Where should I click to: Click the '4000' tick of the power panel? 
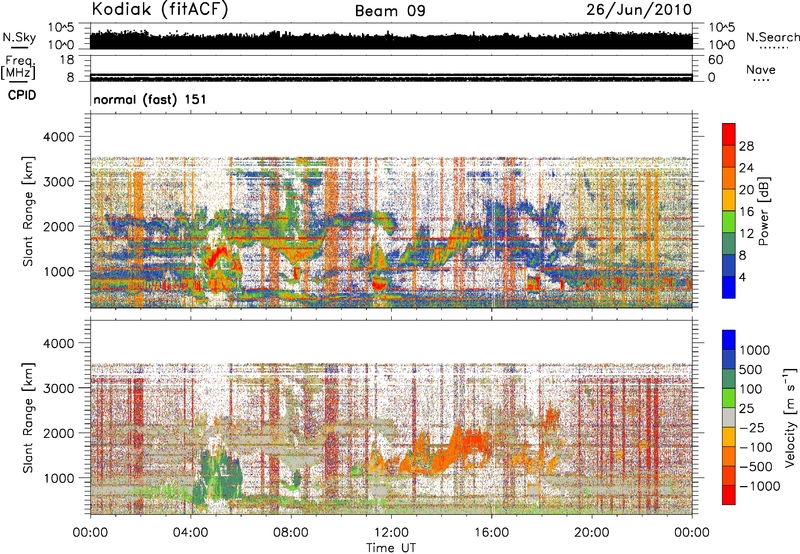[59, 137]
